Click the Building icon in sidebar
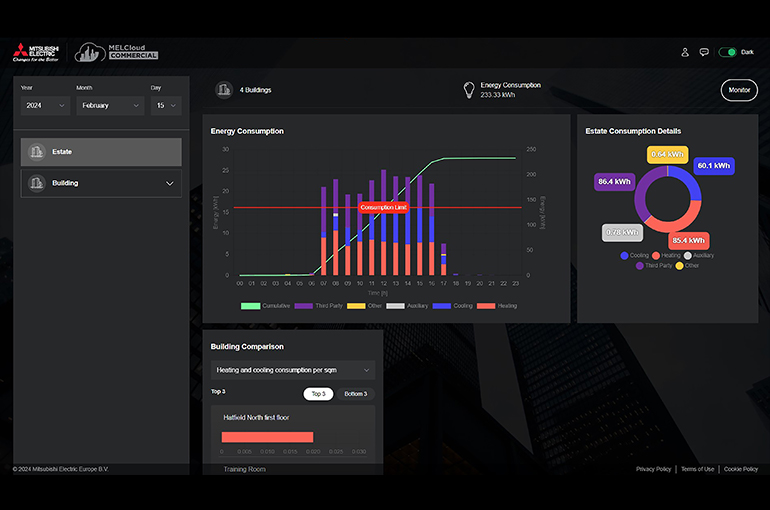Image resolution: width=770 pixels, height=510 pixels. coord(37,183)
